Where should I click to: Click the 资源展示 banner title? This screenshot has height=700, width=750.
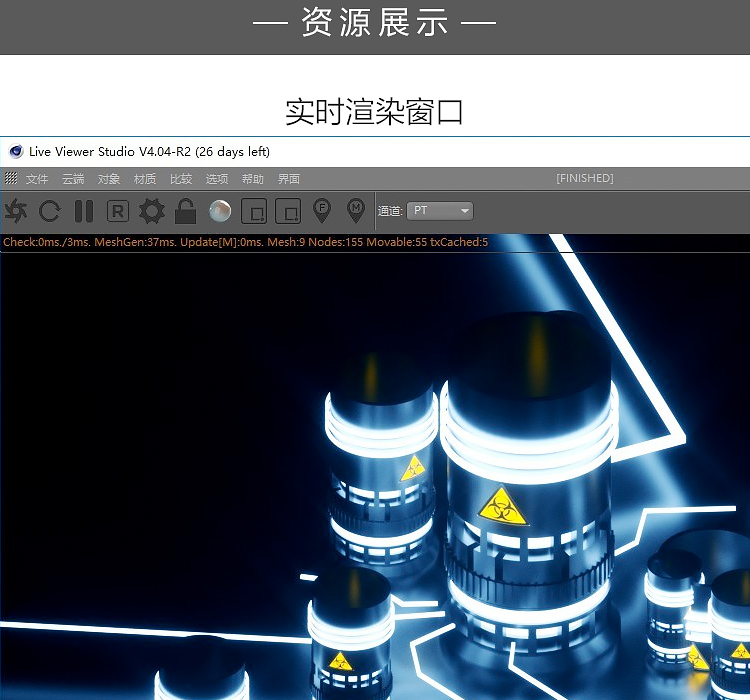tap(375, 22)
